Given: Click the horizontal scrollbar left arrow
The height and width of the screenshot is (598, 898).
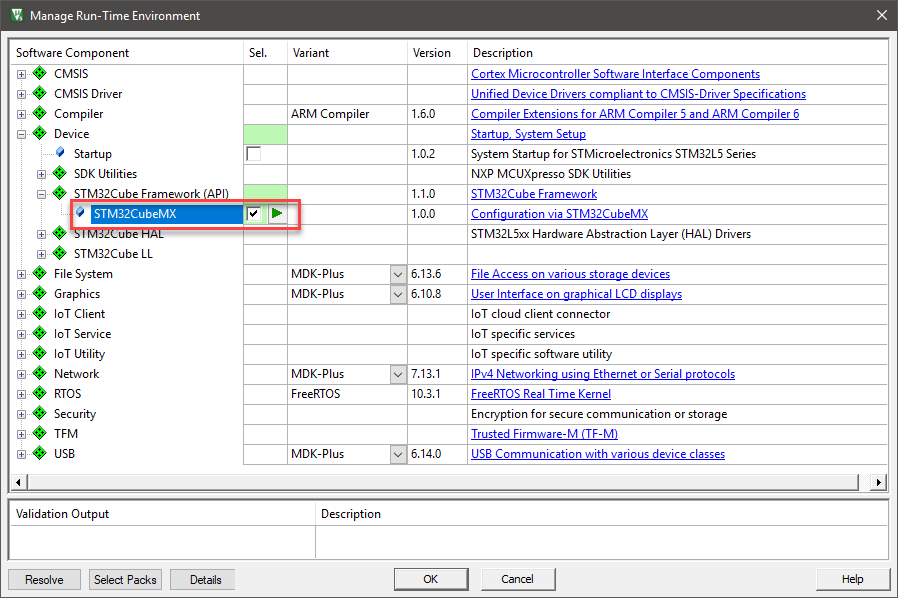Looking at the screenshot, I should [18, 482].
